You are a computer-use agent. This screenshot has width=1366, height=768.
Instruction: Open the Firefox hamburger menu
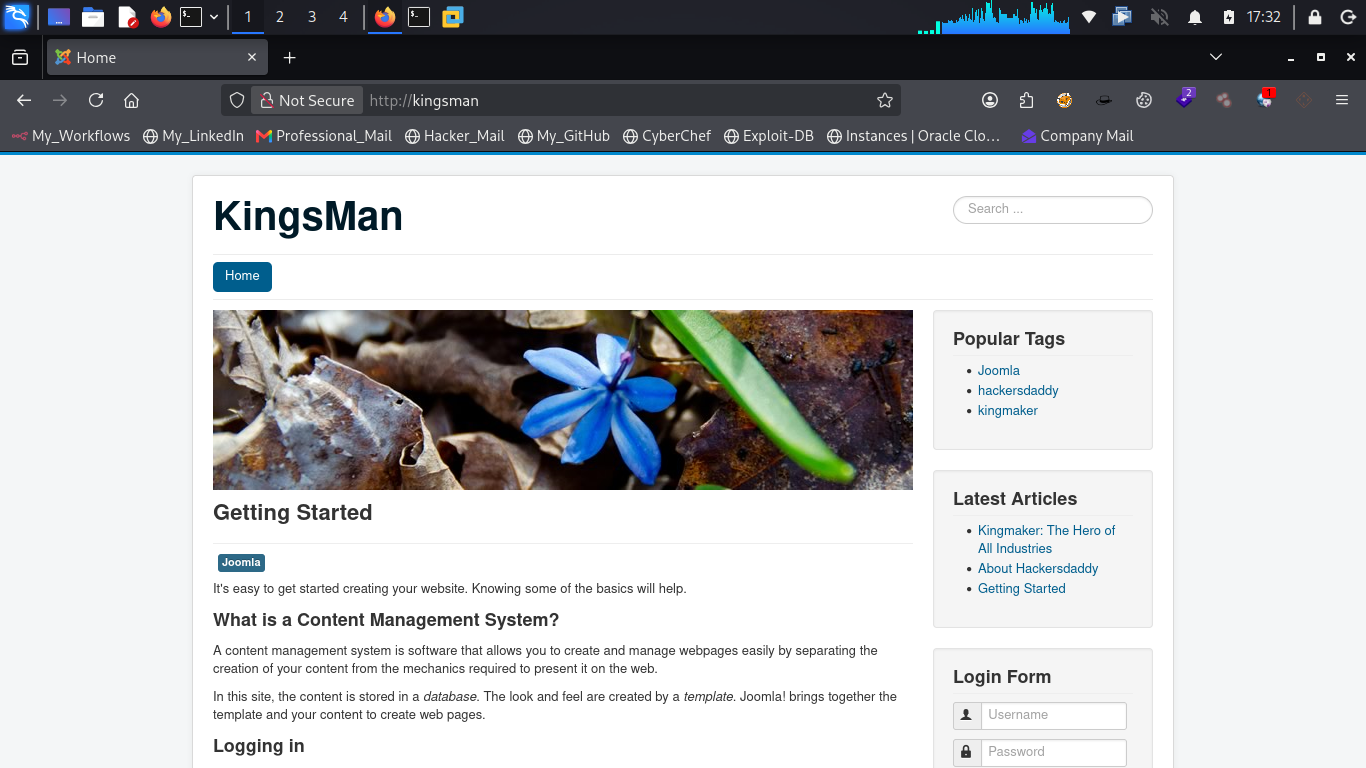tap(1342, 100)
